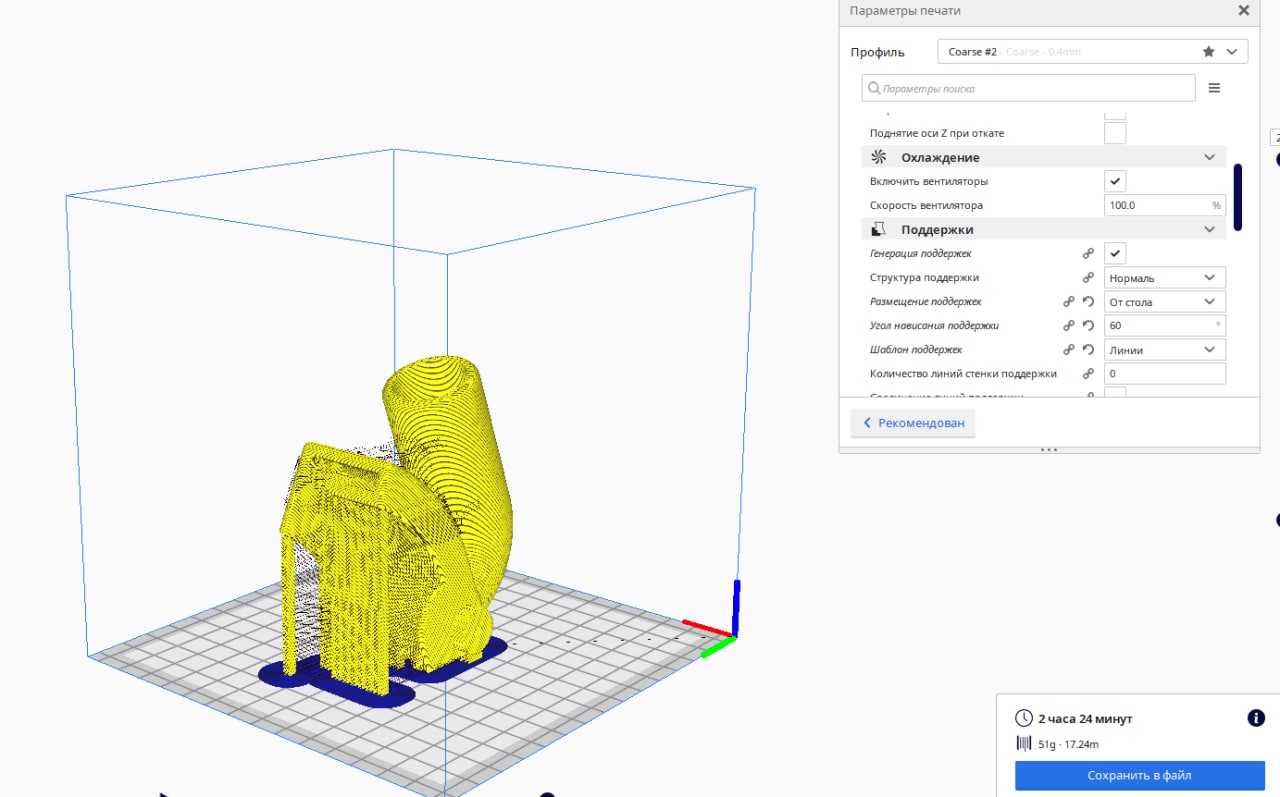Click the 2 часа 24 минут time estimate

tap(1085, 718)
